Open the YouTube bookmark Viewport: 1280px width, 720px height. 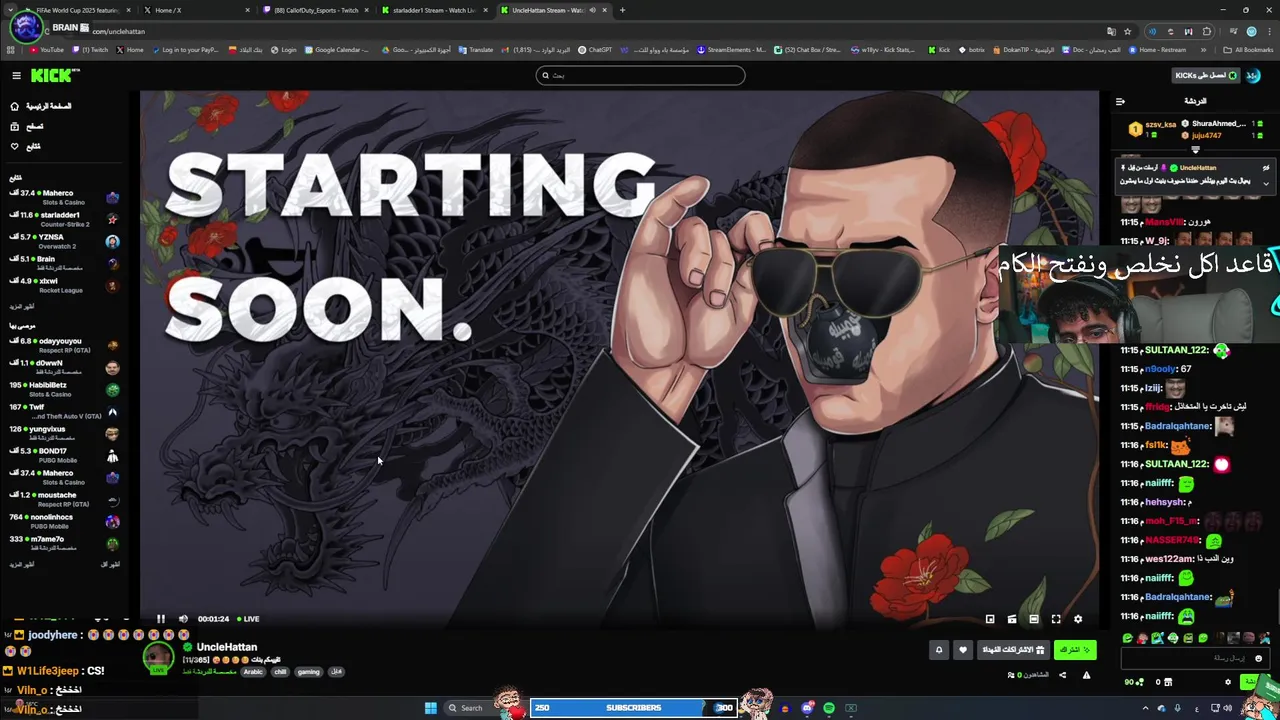(x=47, y=50)
